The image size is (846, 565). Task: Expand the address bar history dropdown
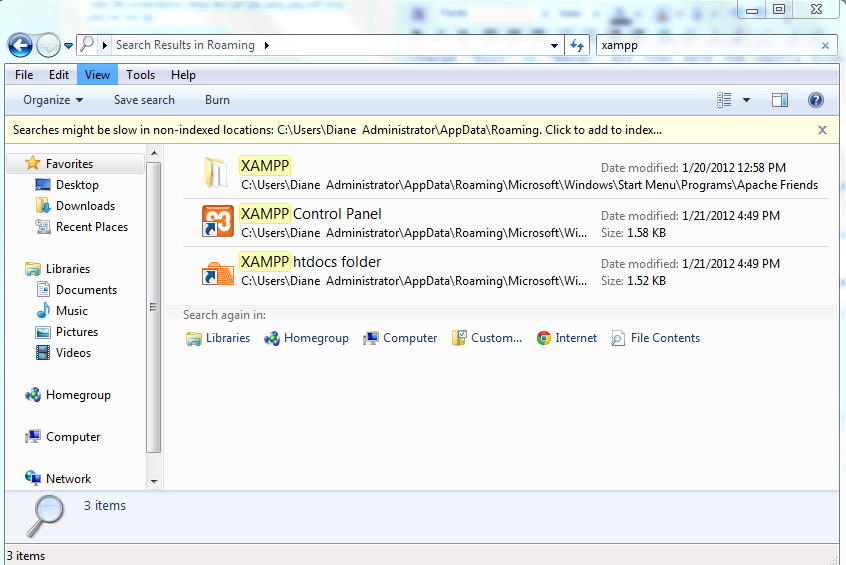(x=555, y=45)
